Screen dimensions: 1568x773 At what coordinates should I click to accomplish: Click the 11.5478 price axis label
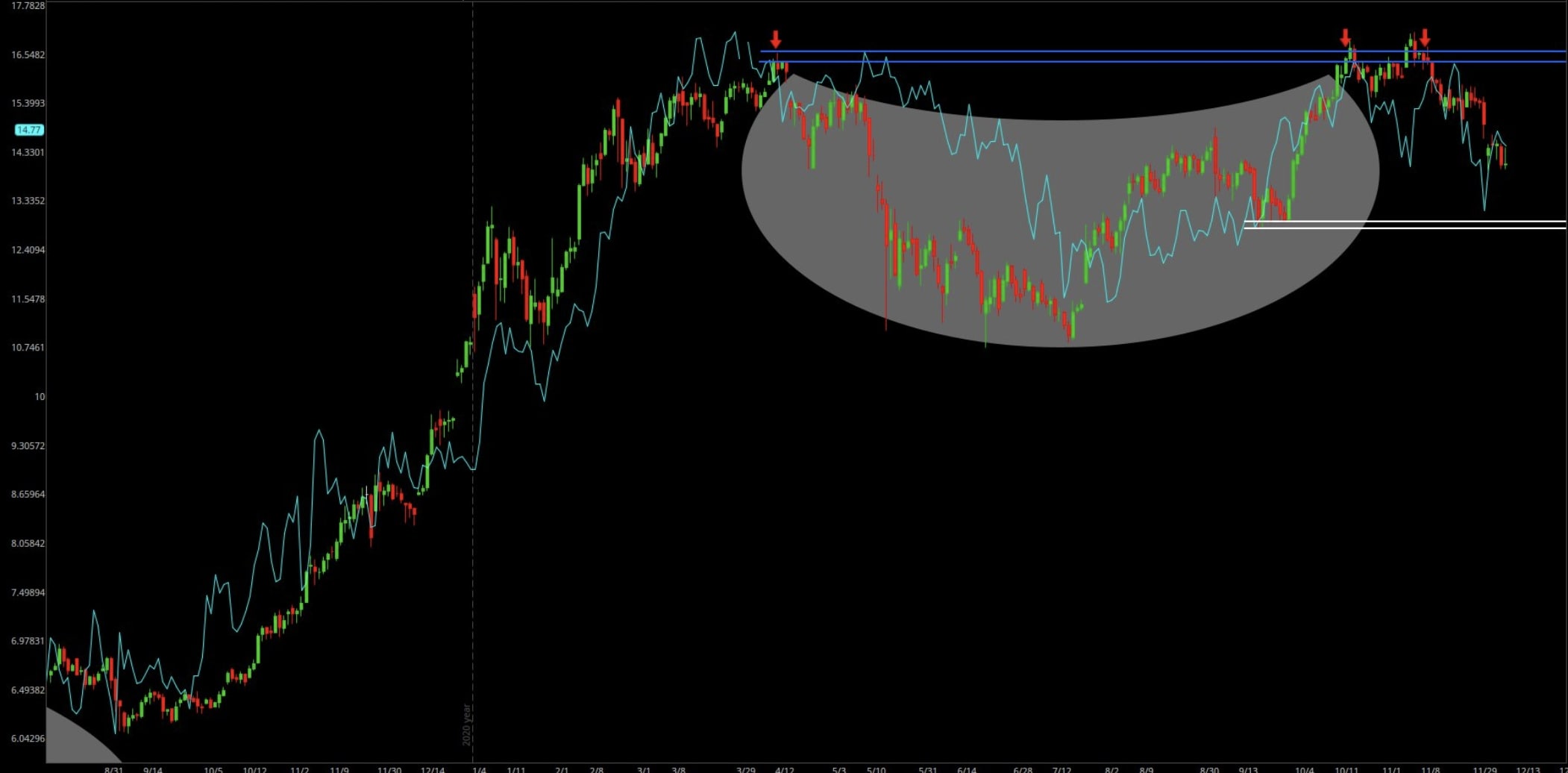[x=28, y=299]
